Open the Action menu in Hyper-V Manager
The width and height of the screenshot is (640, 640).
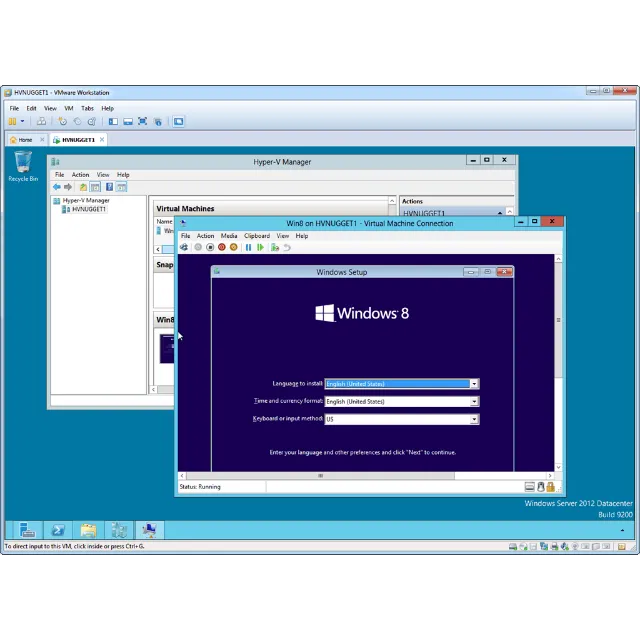coord(80,175)
